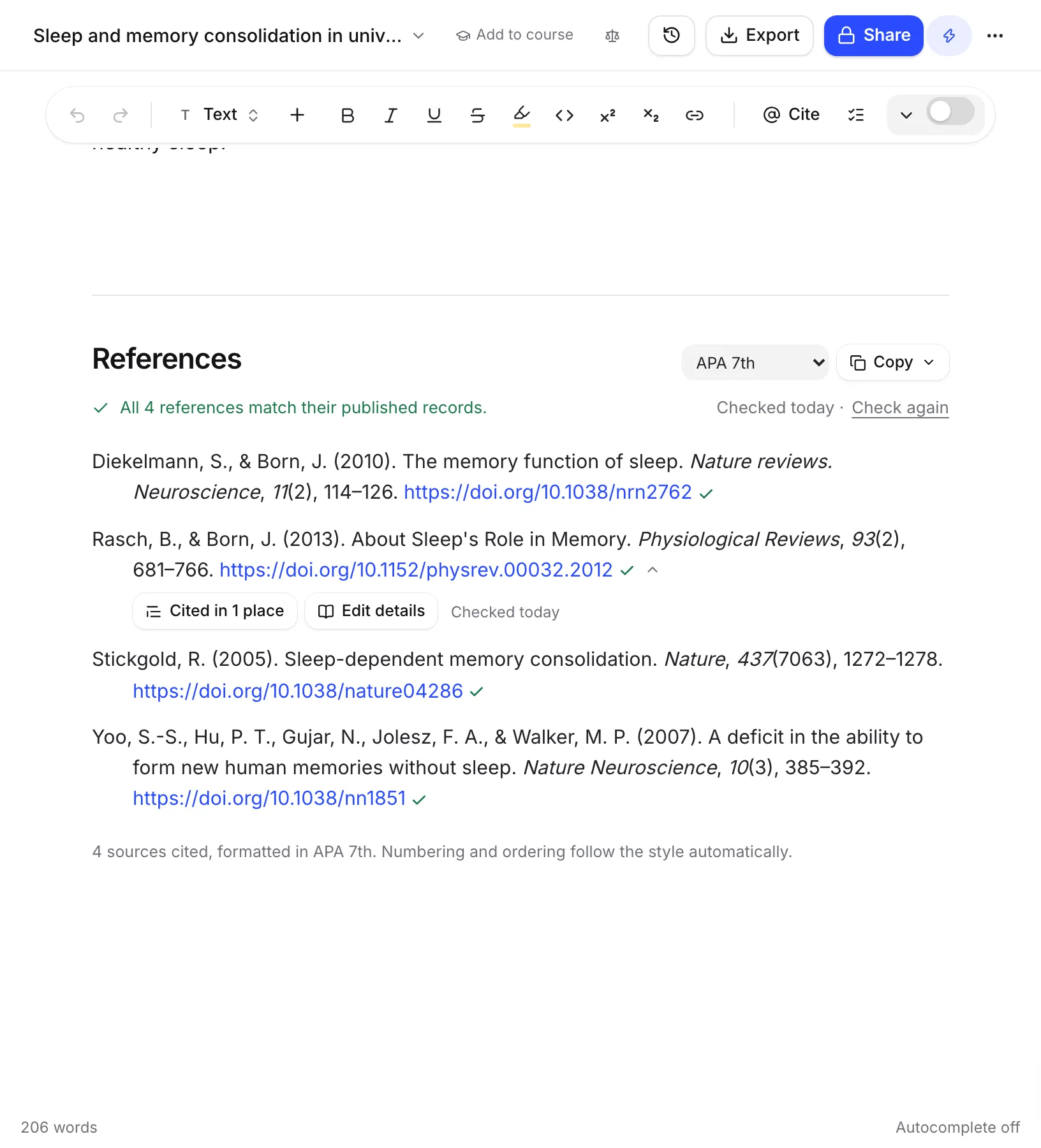Open the nature04286 DOI link
The image size is (1041, 1148).
point(298,691)
